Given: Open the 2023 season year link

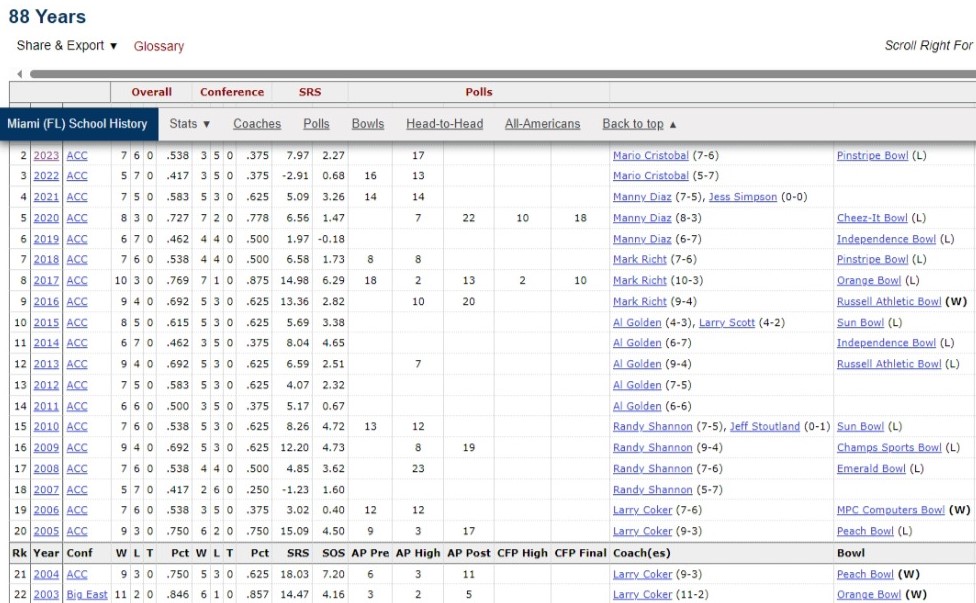Looking at the screenshot, I should (x=47, y=156).
